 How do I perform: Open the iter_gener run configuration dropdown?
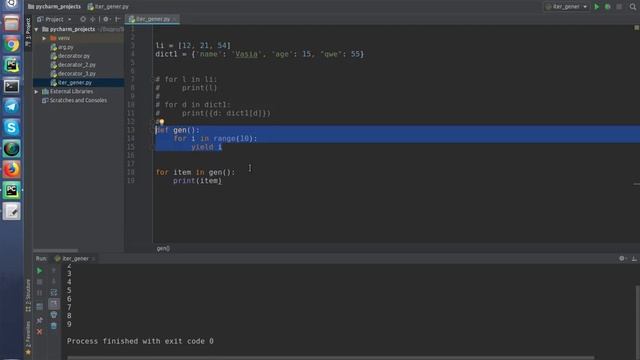point(566,7)
